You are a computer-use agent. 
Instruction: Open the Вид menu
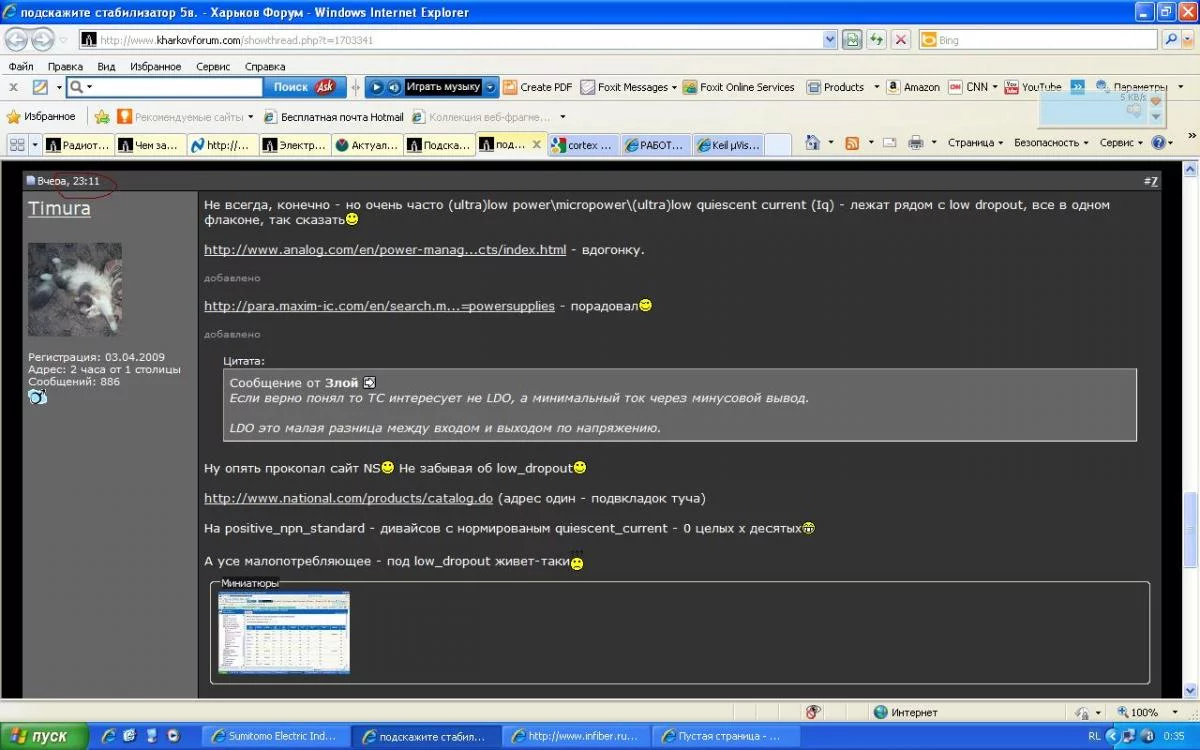coord(106,66)
